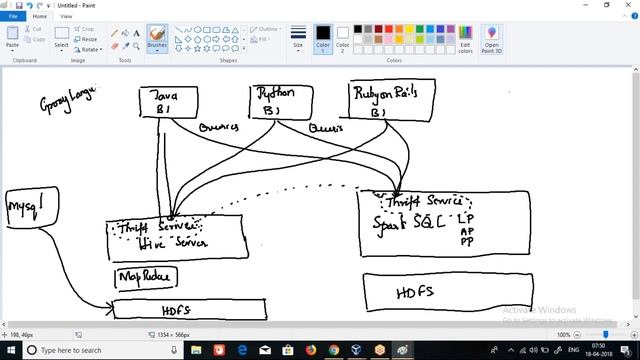Select the Eraser tool
The image size is (640, 360).
tap(115, 46)
